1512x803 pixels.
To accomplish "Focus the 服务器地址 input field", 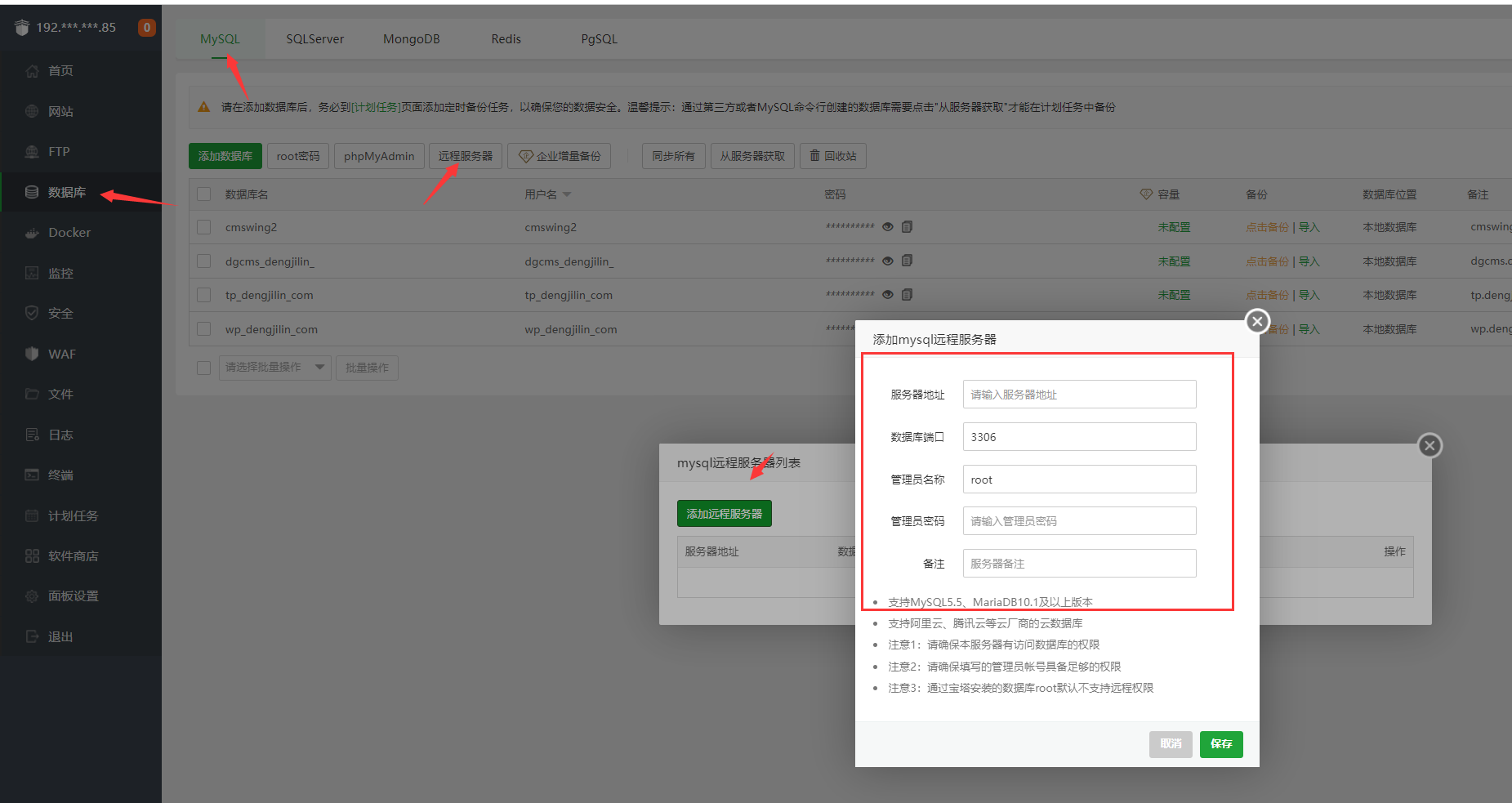I will pyautogui.click(x=1079, y=395).
